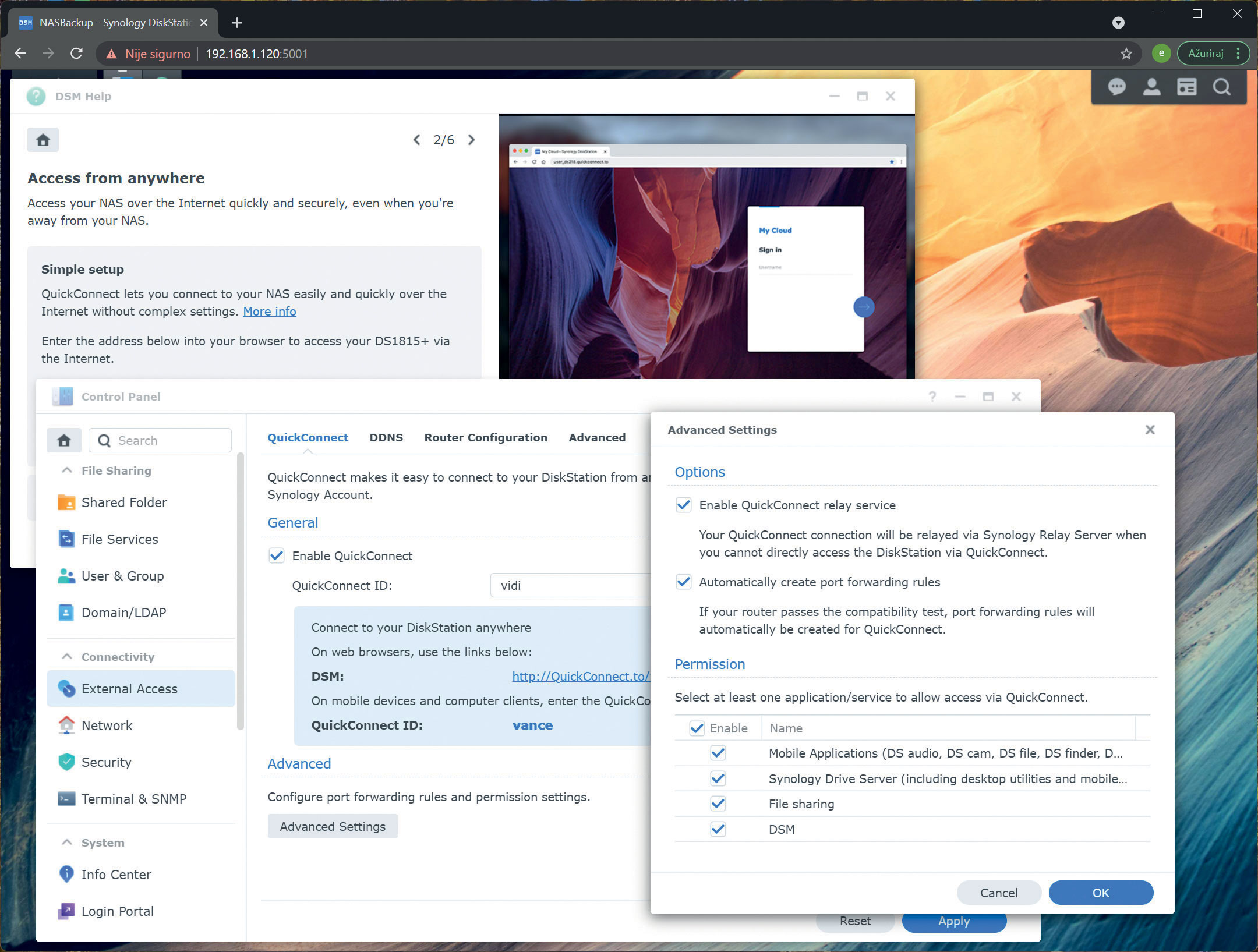Click the DSM user account icon

click(1151, 87)
